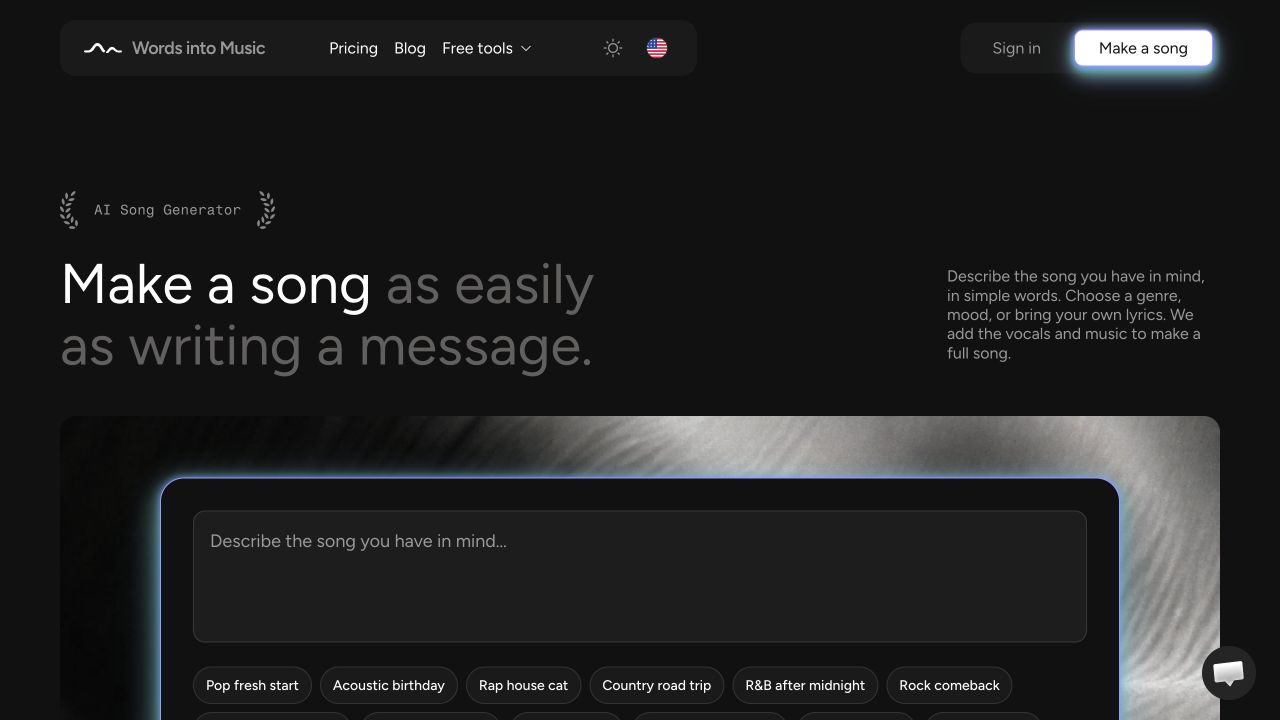Expand the Free tools dropdown
The image size is (1280, 720).
point(487,48)
